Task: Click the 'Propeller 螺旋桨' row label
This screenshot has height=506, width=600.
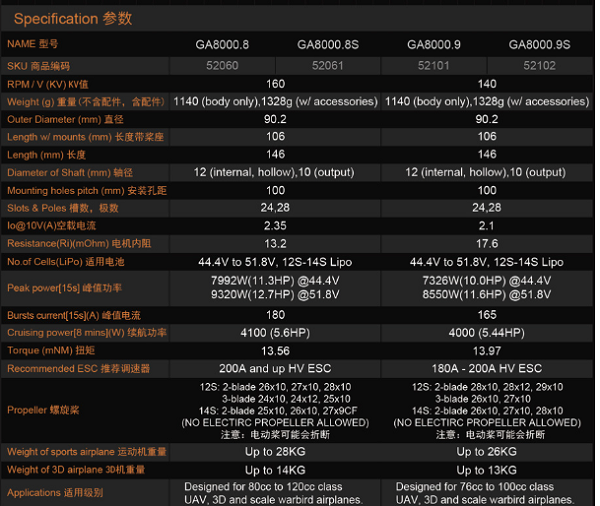Action: pos(43,410)
